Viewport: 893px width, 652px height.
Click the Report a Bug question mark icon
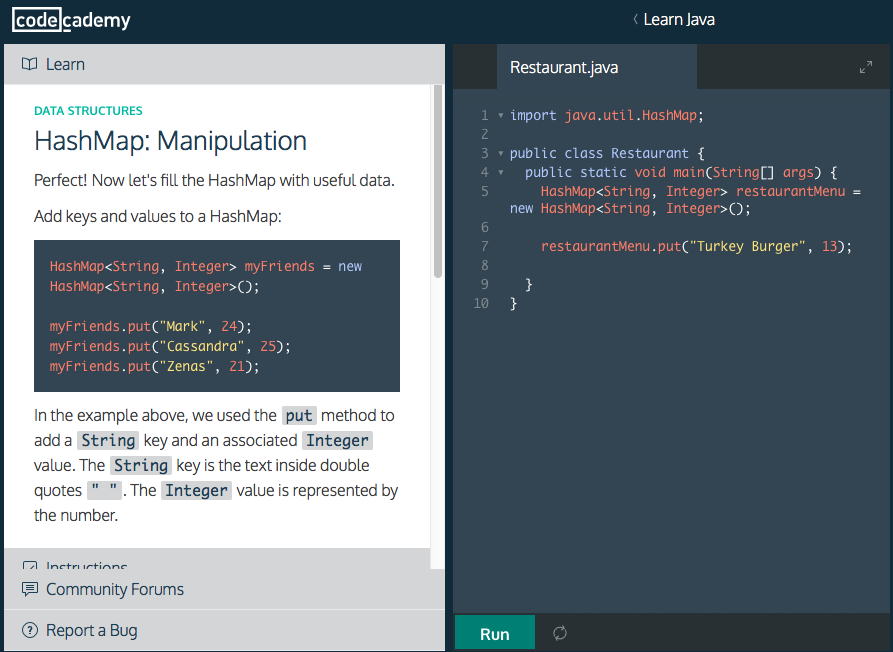pos(29,631)
